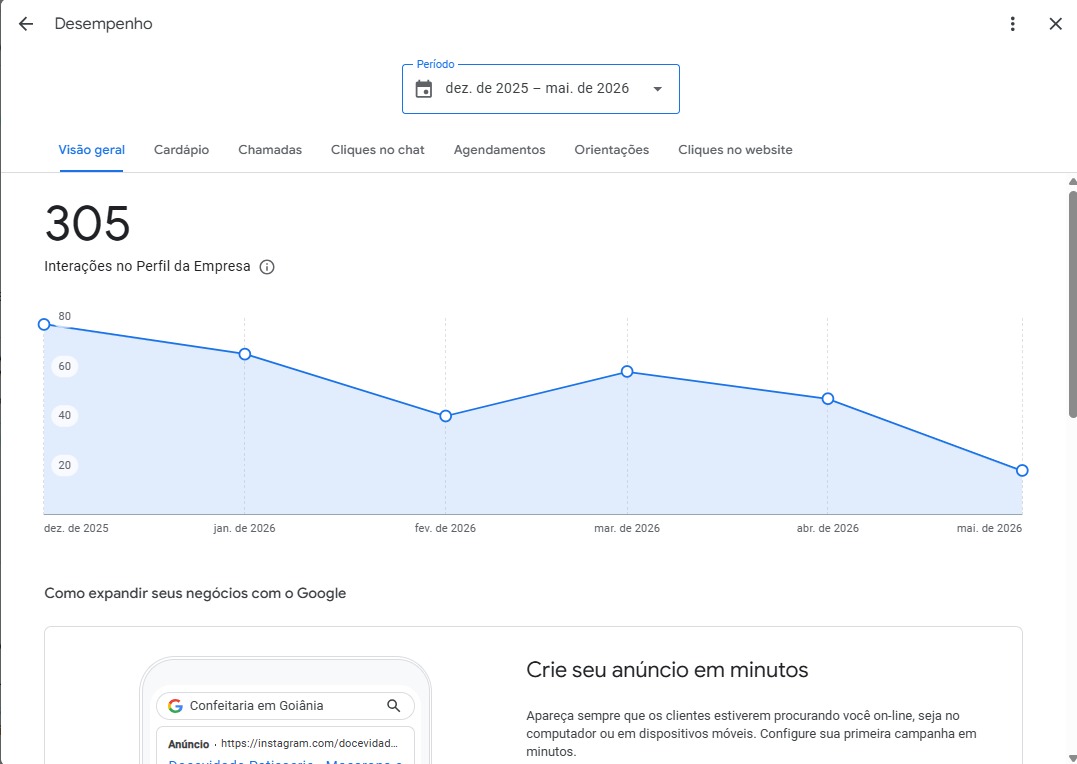
Task: Click Como expandir seus negócios com o Google heading
Action: [195, 594]
